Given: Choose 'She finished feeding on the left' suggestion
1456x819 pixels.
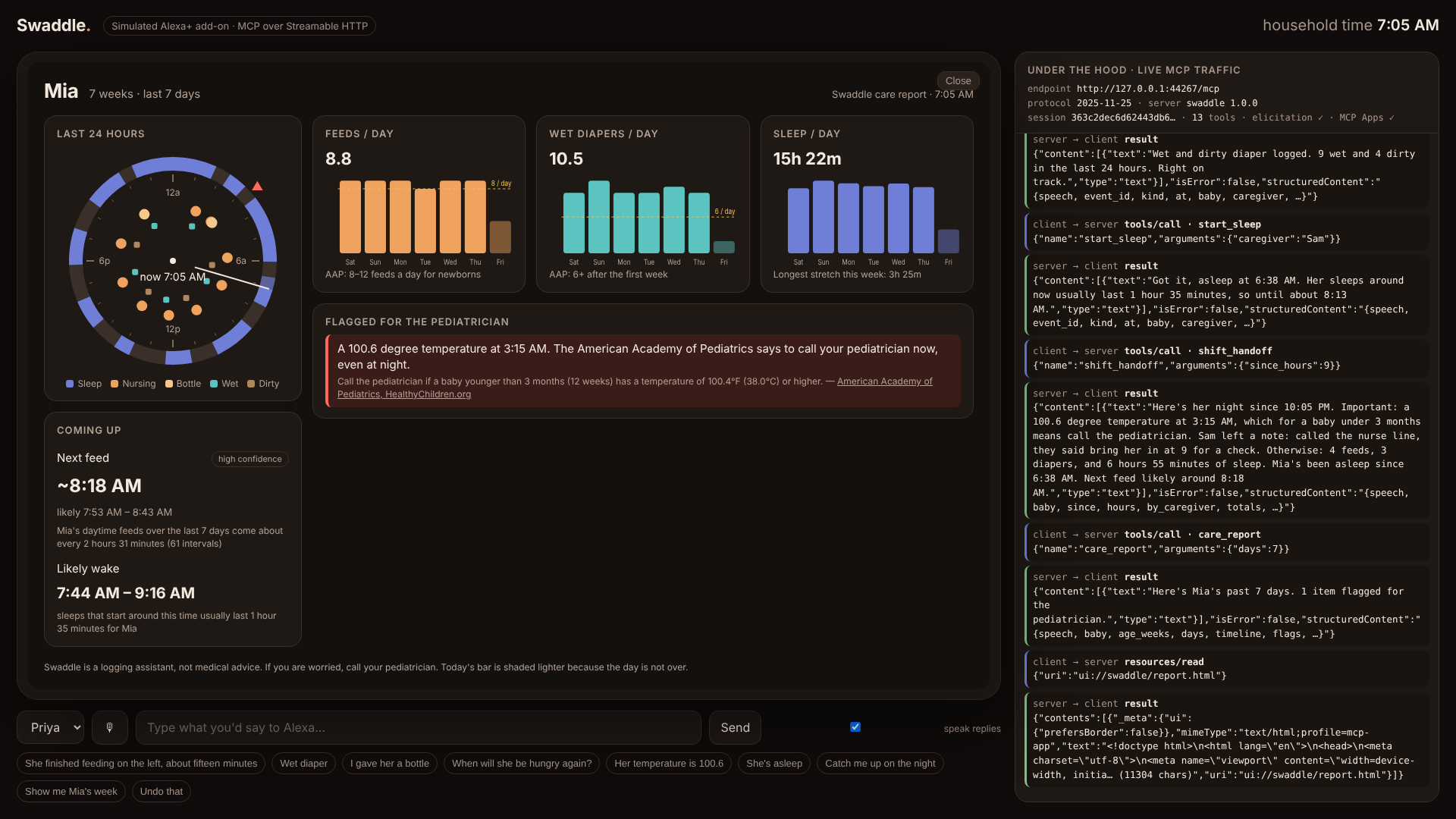Looking at the screenshot, I should (141, 763).
